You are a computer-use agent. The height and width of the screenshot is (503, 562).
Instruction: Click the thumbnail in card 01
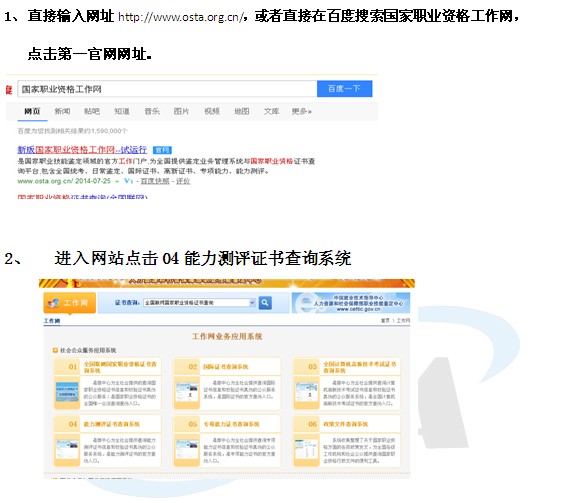click(x=67, y=392)
